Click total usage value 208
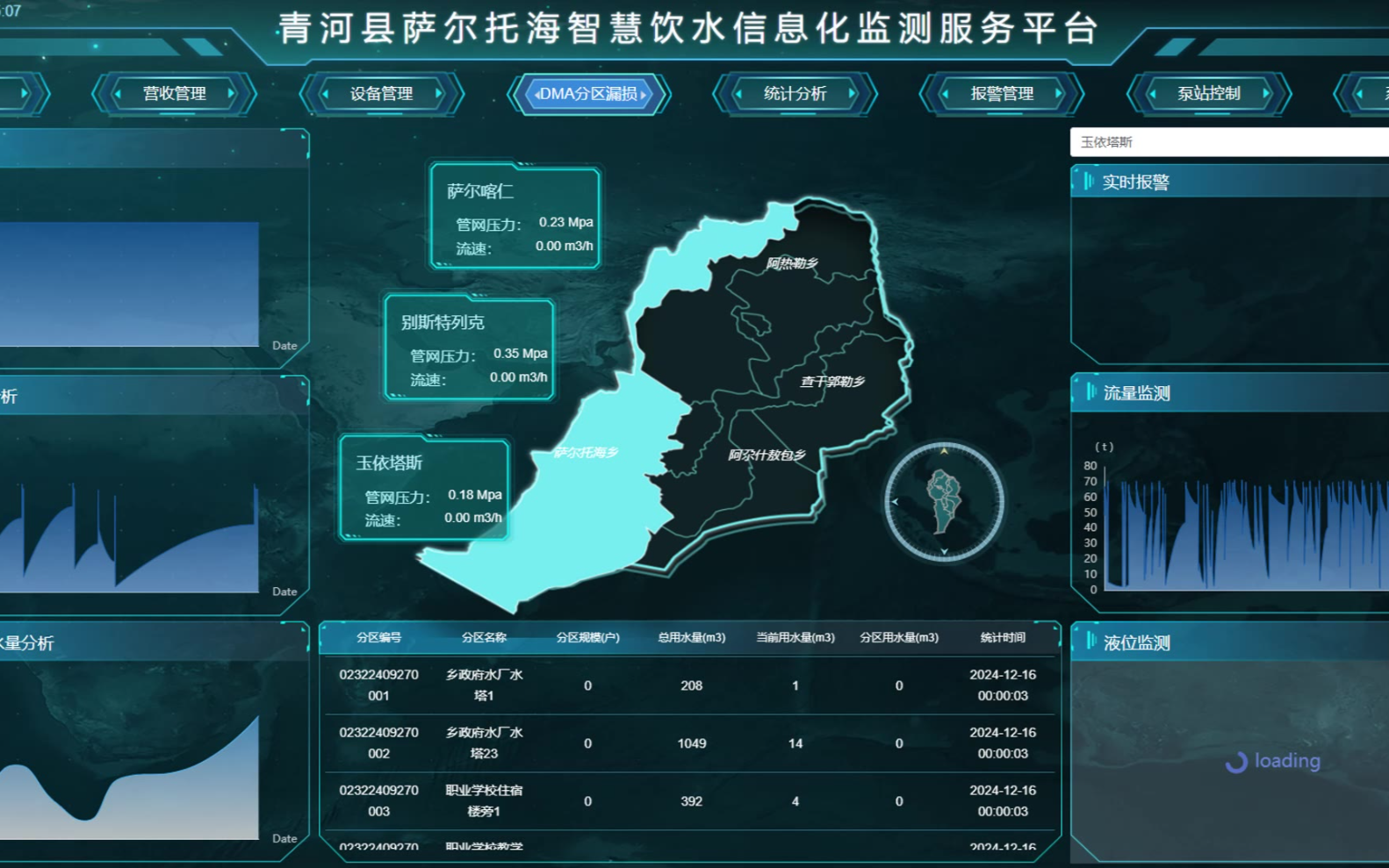 [691, 685]
